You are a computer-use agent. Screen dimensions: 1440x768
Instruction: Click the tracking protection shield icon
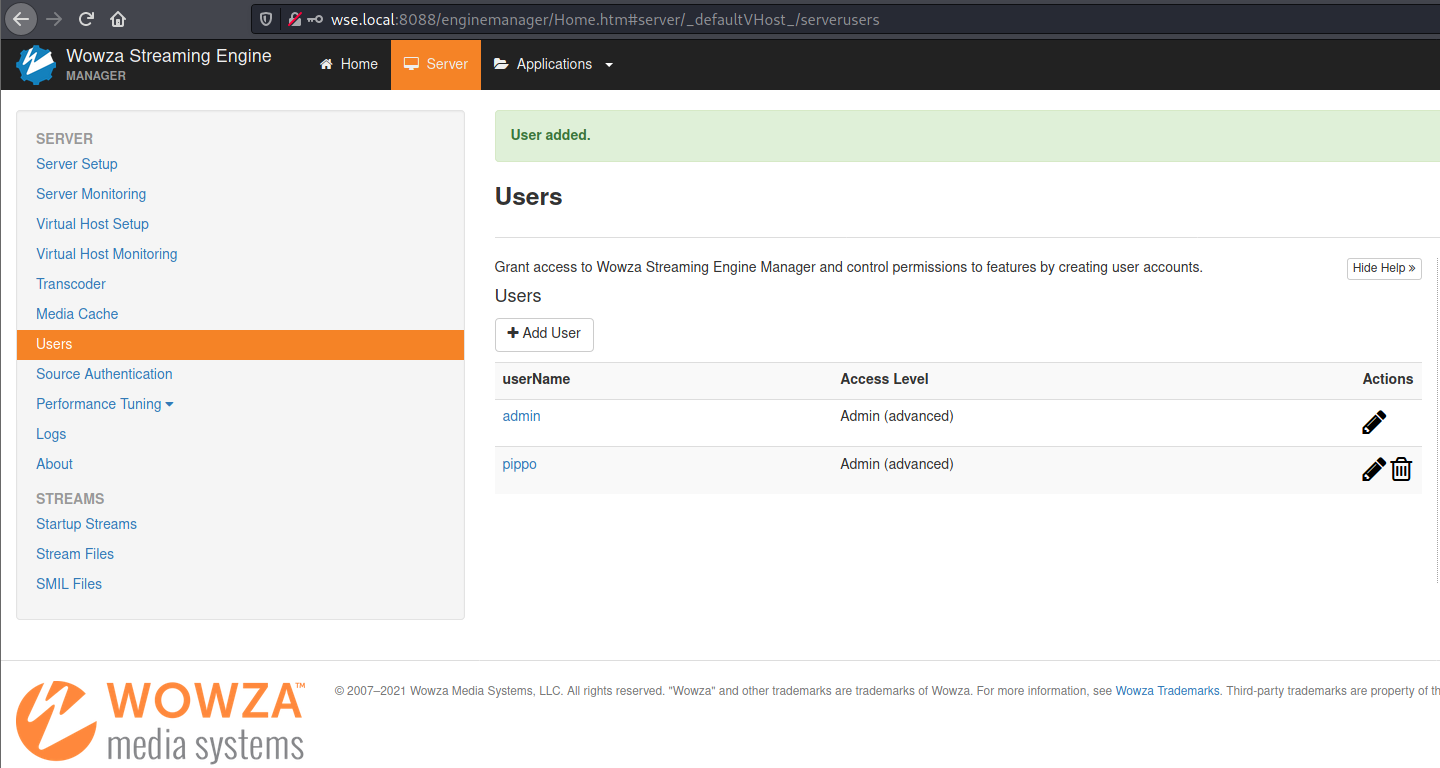point(266,19)
